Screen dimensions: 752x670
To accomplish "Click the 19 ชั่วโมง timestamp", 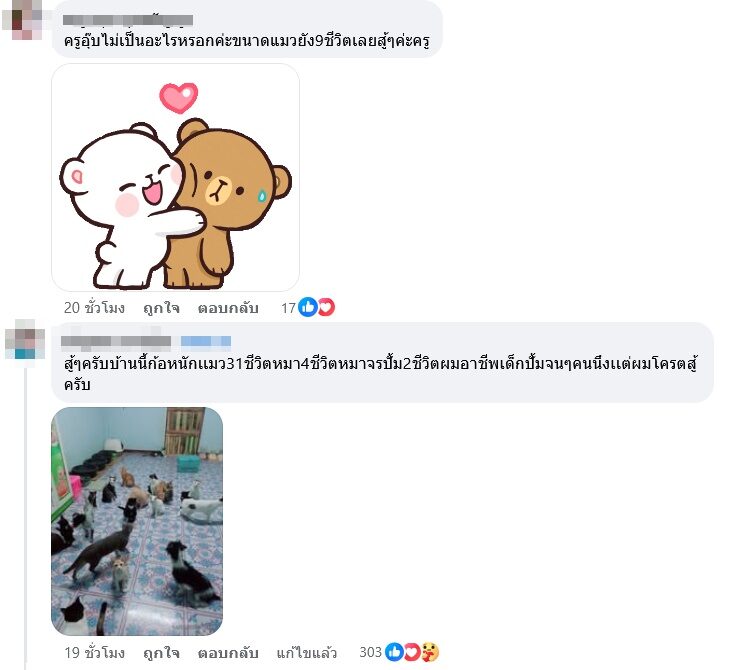I will tap(94, 652).
